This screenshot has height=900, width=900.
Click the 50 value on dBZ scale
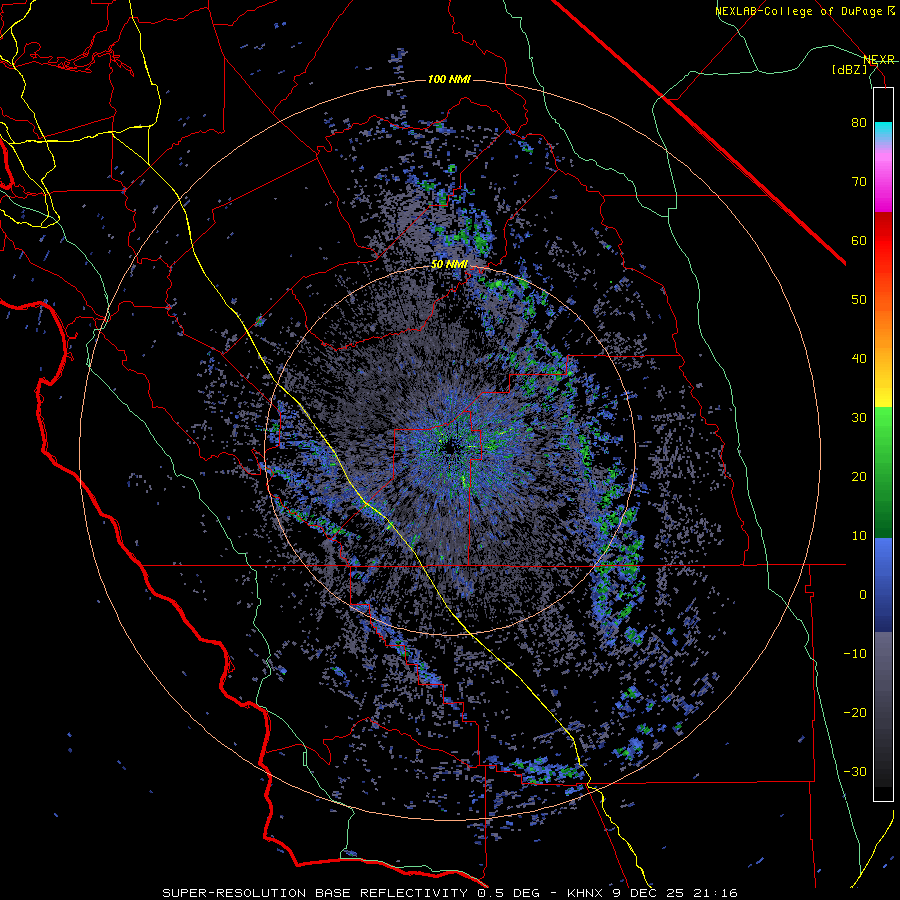click(x=859, y=300)
